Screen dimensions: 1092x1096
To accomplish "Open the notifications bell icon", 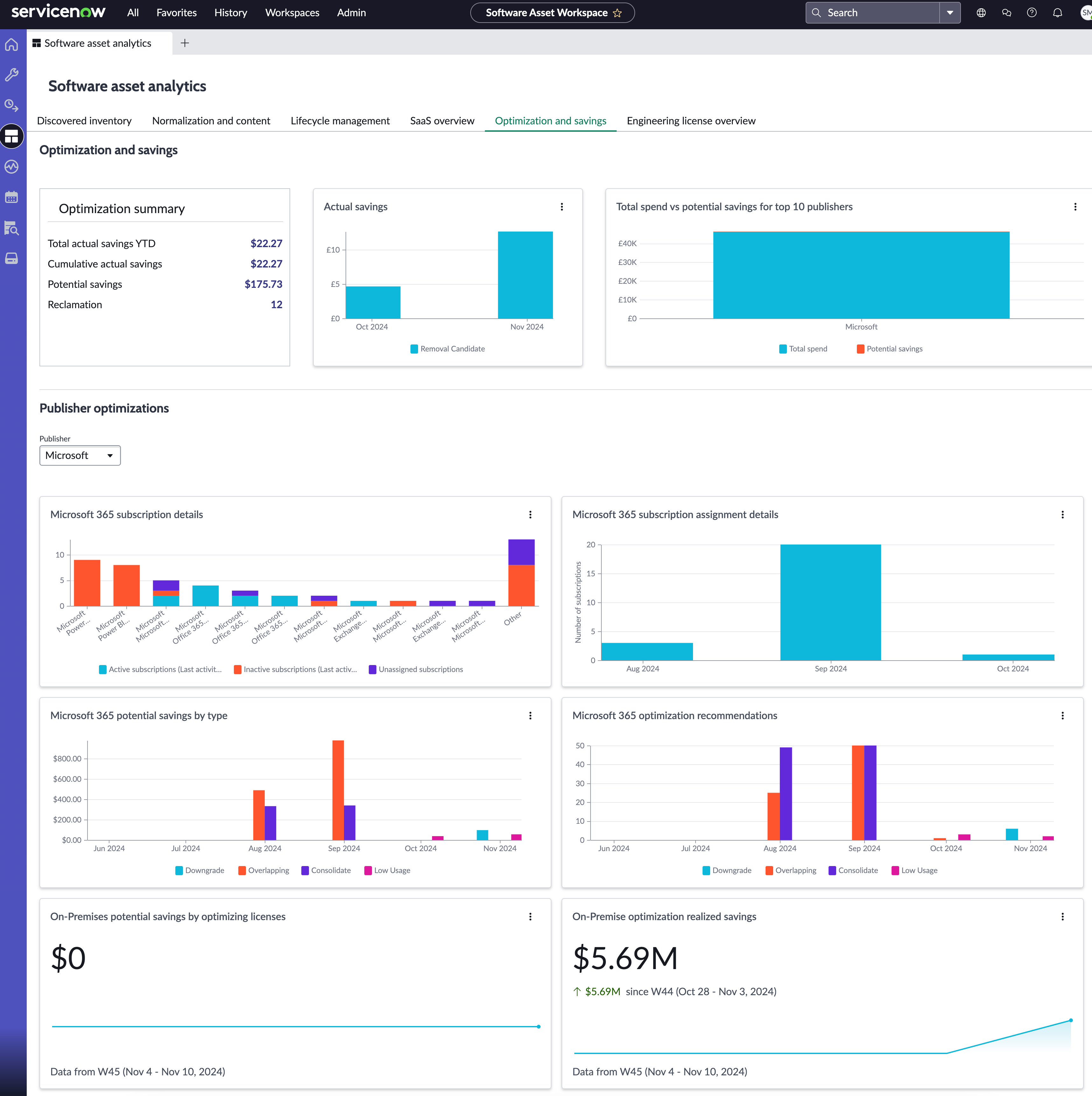I will 1058,12.
